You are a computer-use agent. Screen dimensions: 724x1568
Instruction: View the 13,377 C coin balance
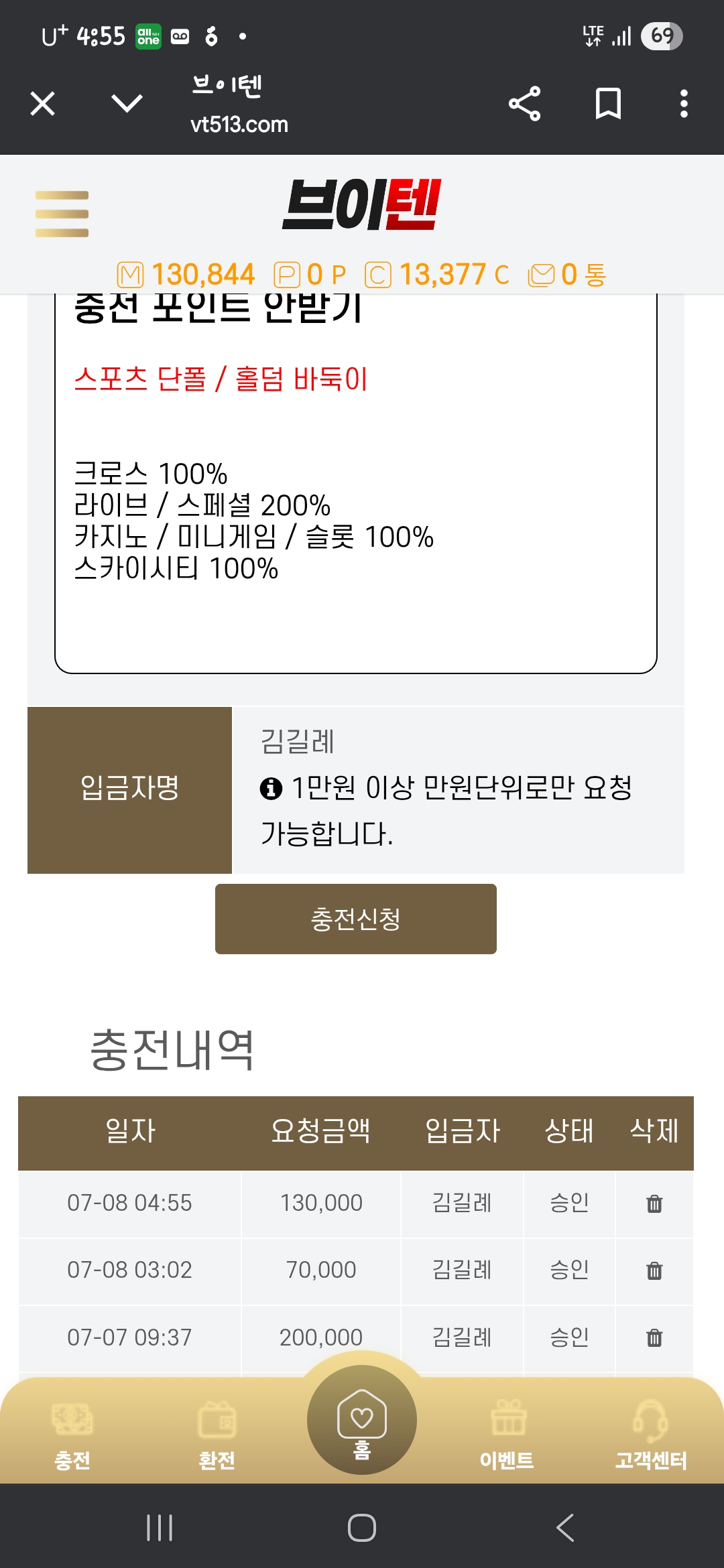(437, 275)
